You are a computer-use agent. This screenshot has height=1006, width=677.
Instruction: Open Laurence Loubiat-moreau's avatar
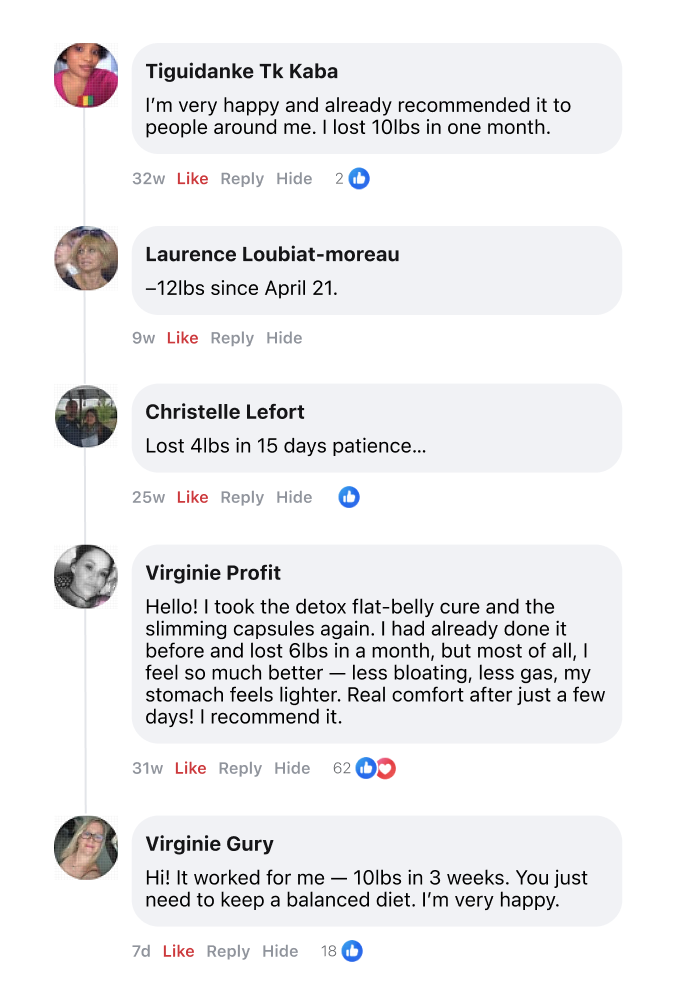click(x=86, y=258)
